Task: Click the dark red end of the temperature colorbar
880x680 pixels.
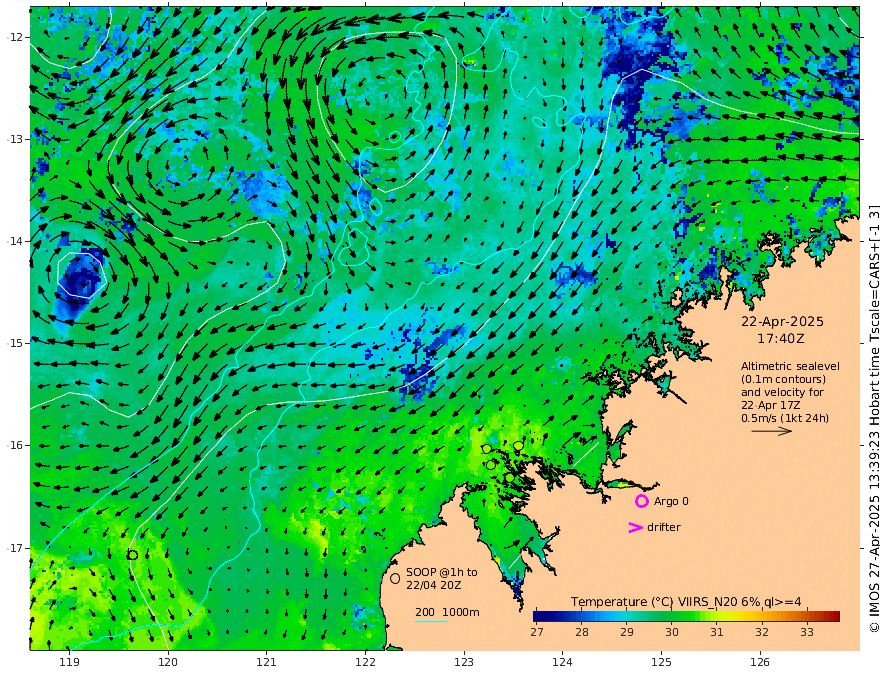Action: click(x=834, y=616)
